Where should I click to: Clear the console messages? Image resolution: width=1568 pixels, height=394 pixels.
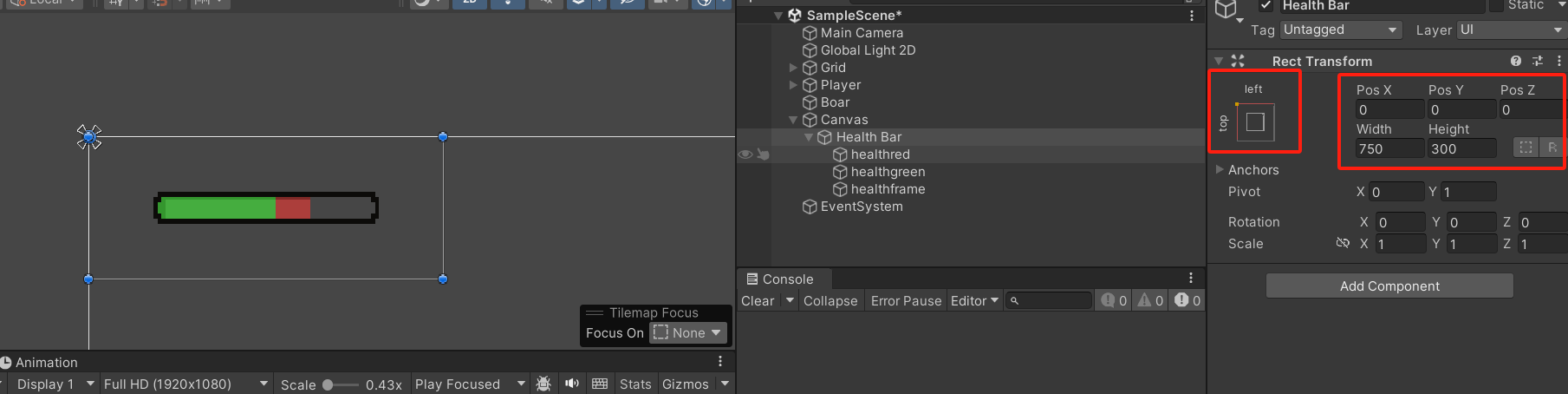tap(758, 301)
